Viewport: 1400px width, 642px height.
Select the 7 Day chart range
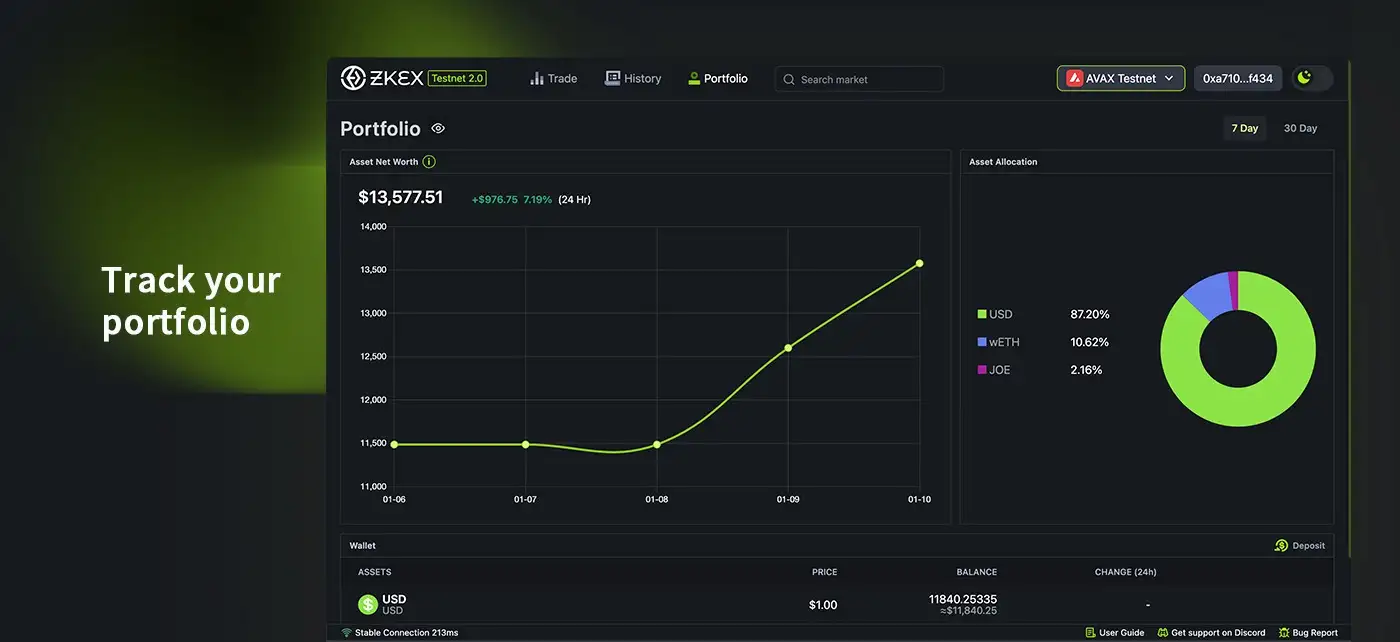1245,129
